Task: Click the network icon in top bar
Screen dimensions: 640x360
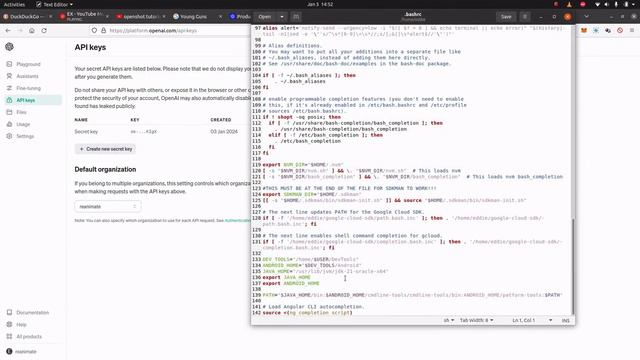Action: (x=597, y=4)
